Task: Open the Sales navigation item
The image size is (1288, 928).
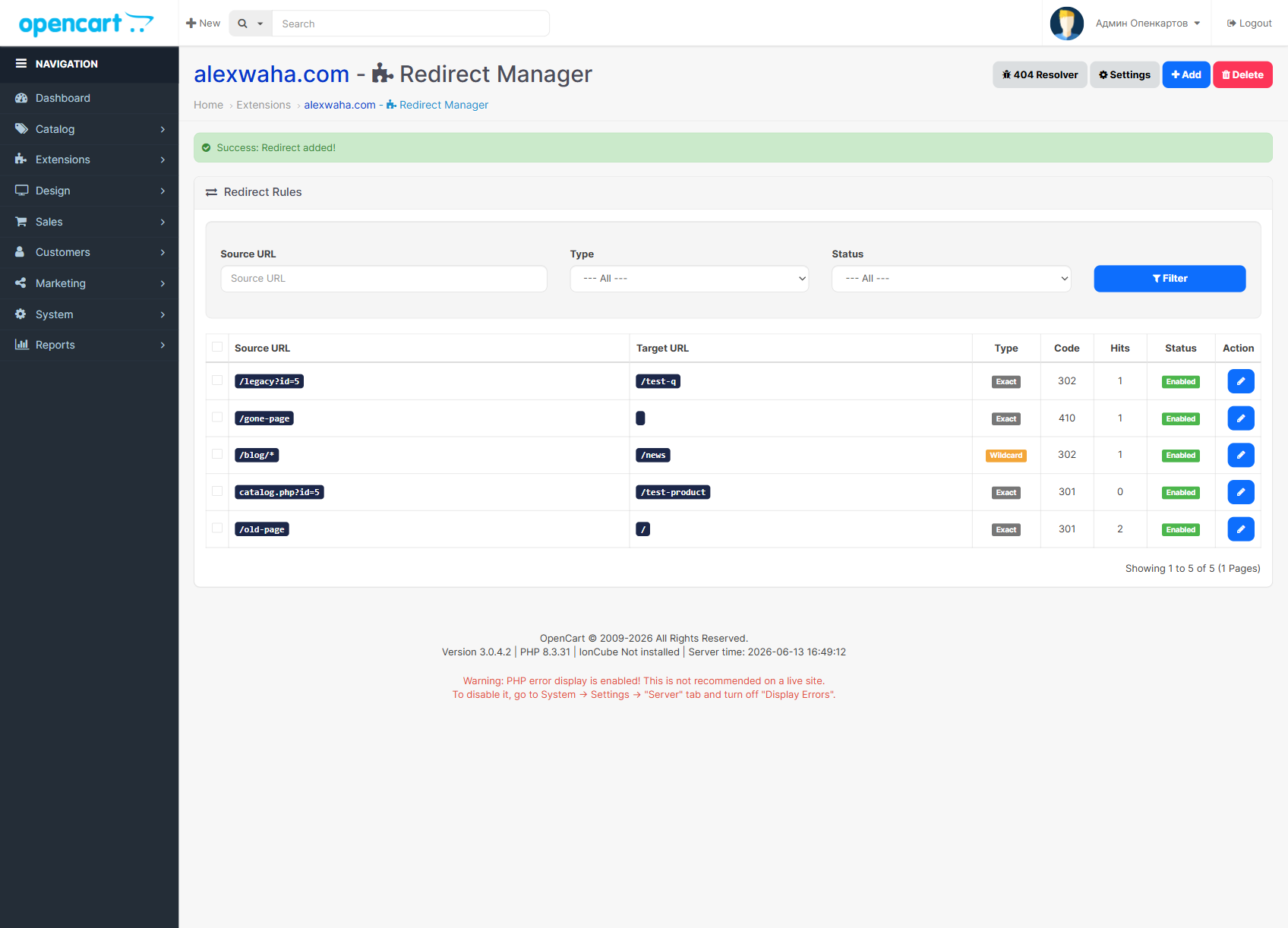Action: [x=90, y=222]
